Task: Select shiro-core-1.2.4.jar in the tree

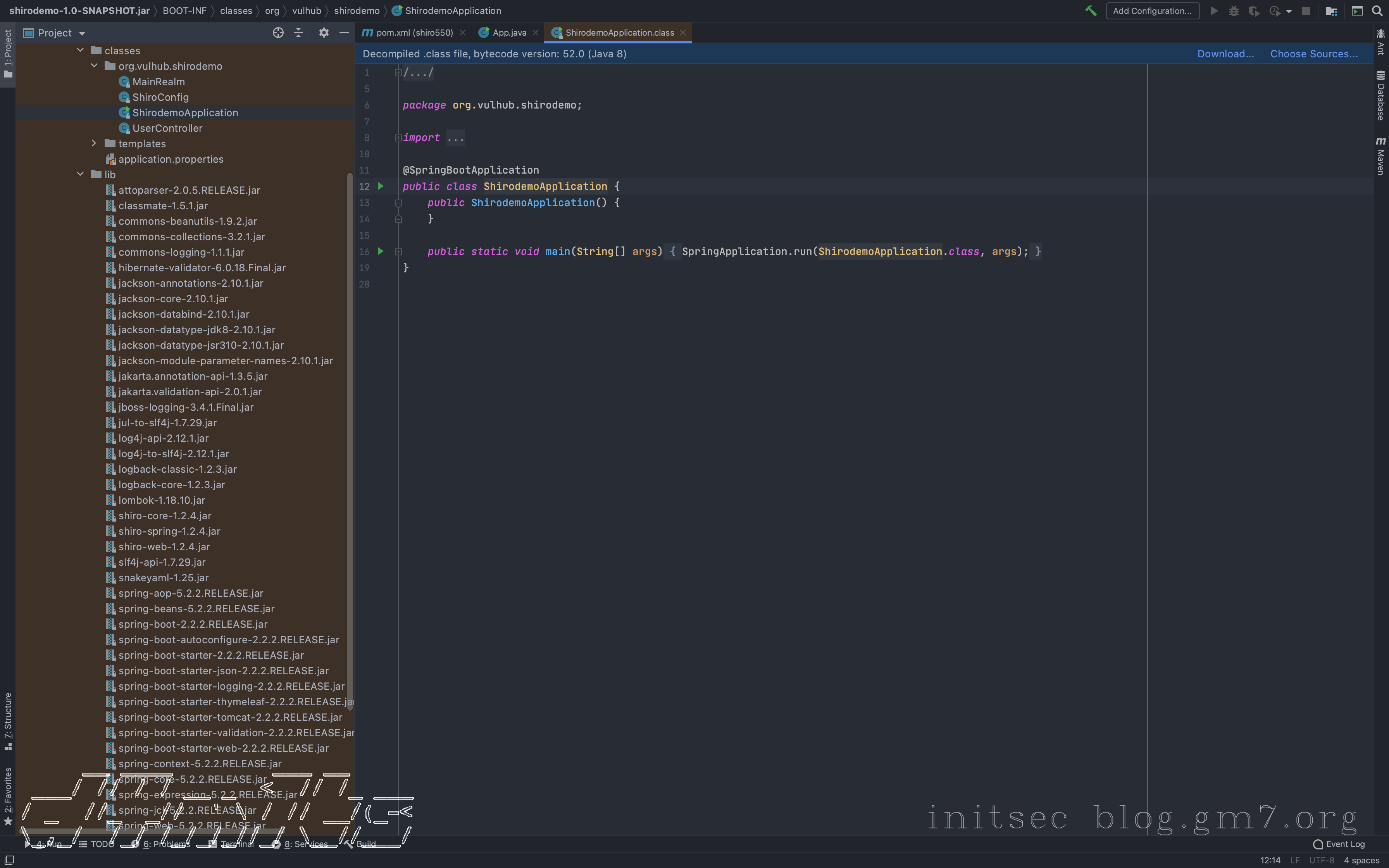Action: (x=165, y=515)
